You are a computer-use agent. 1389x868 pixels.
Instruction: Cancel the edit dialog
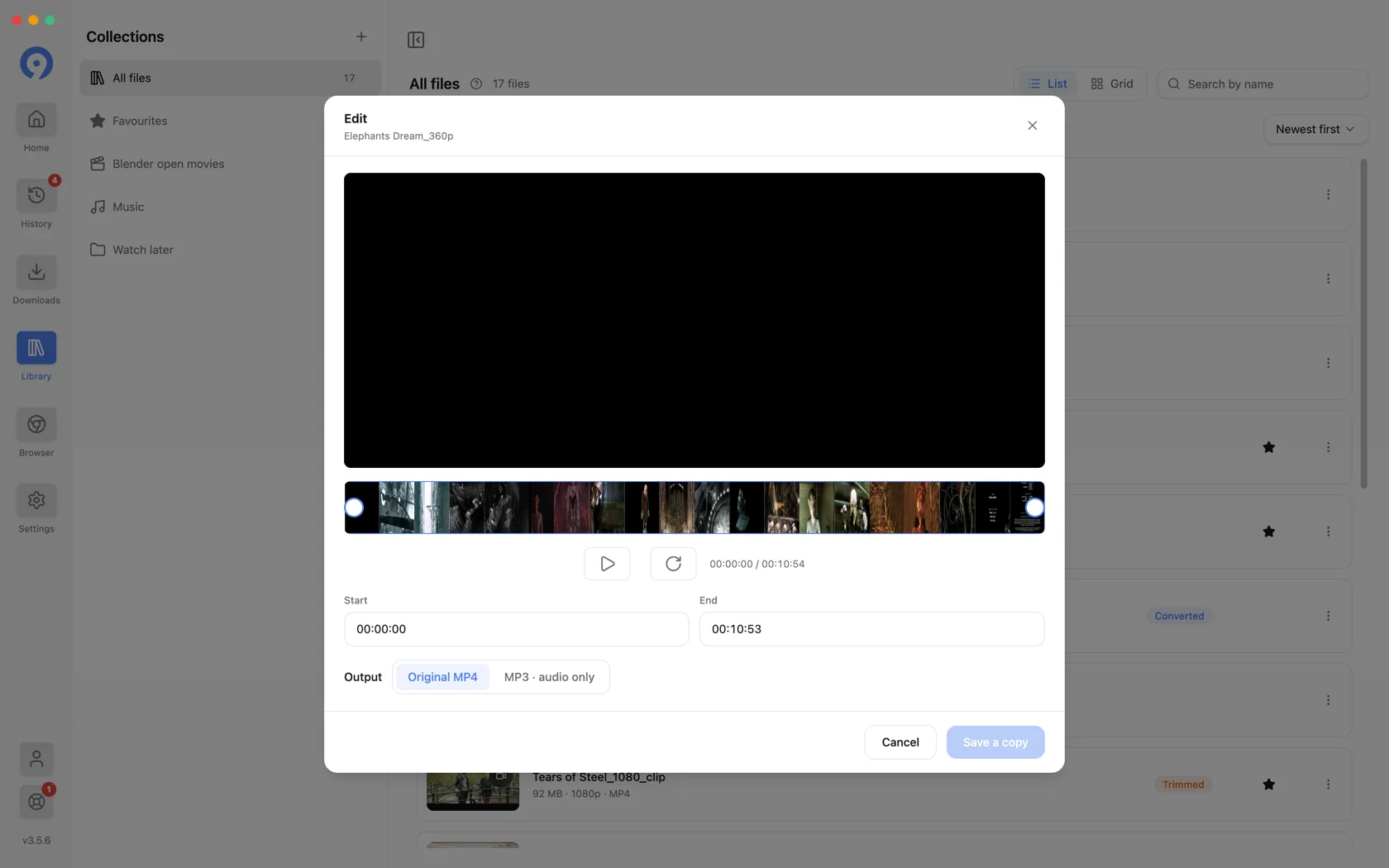pyautogui.click(x=900, y=742)
